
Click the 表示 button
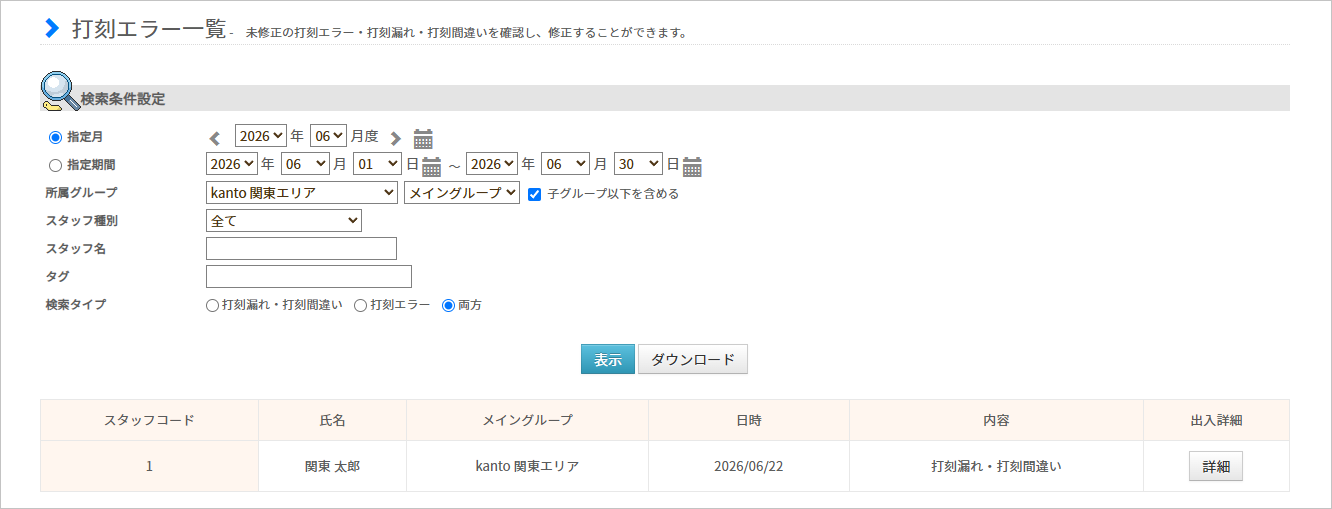pos(608,360)
